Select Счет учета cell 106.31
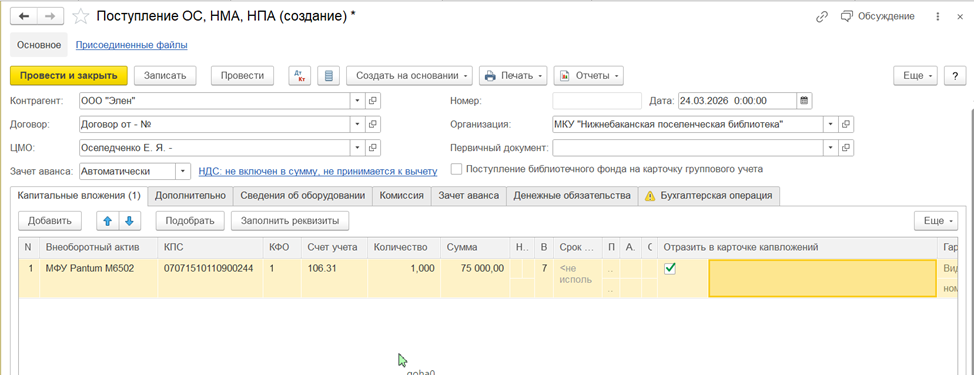This screenshot has width=974, height=375. point(334,278)
